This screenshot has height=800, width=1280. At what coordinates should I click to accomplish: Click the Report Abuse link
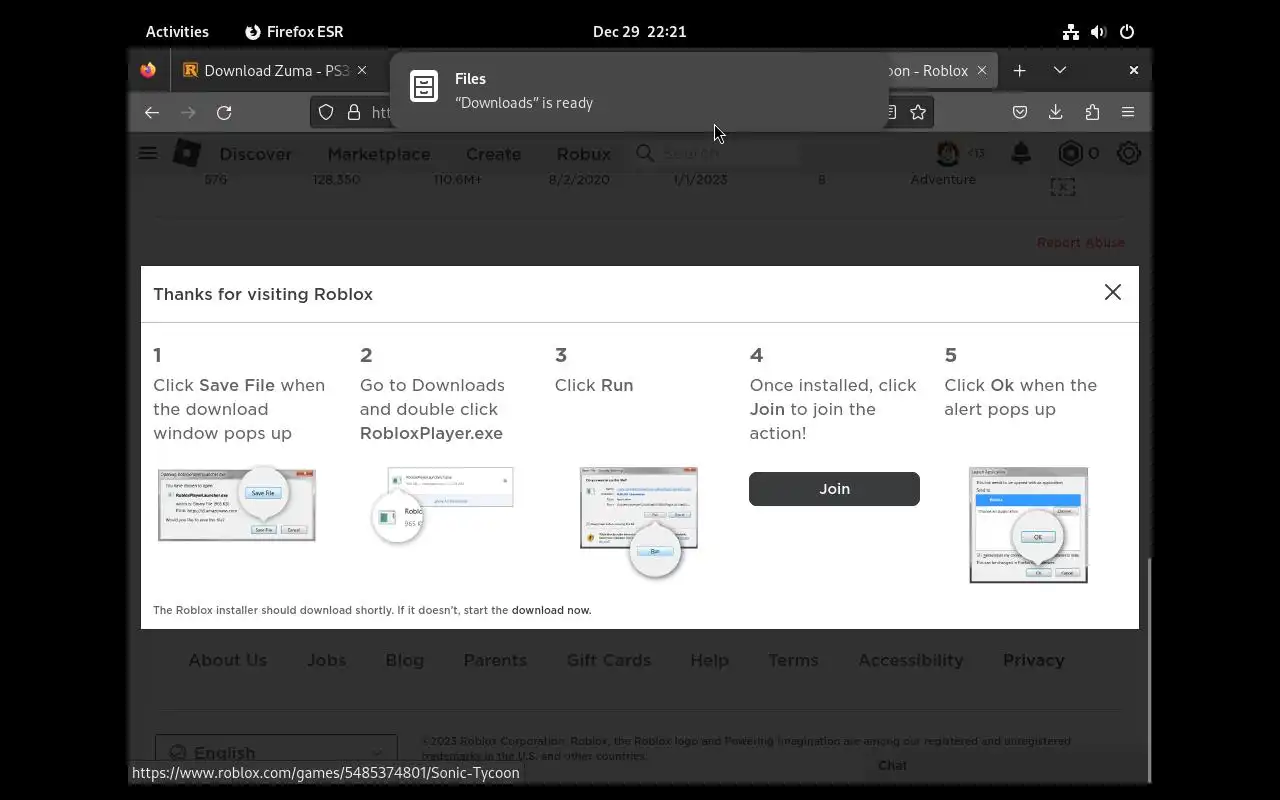(1080, 243)
